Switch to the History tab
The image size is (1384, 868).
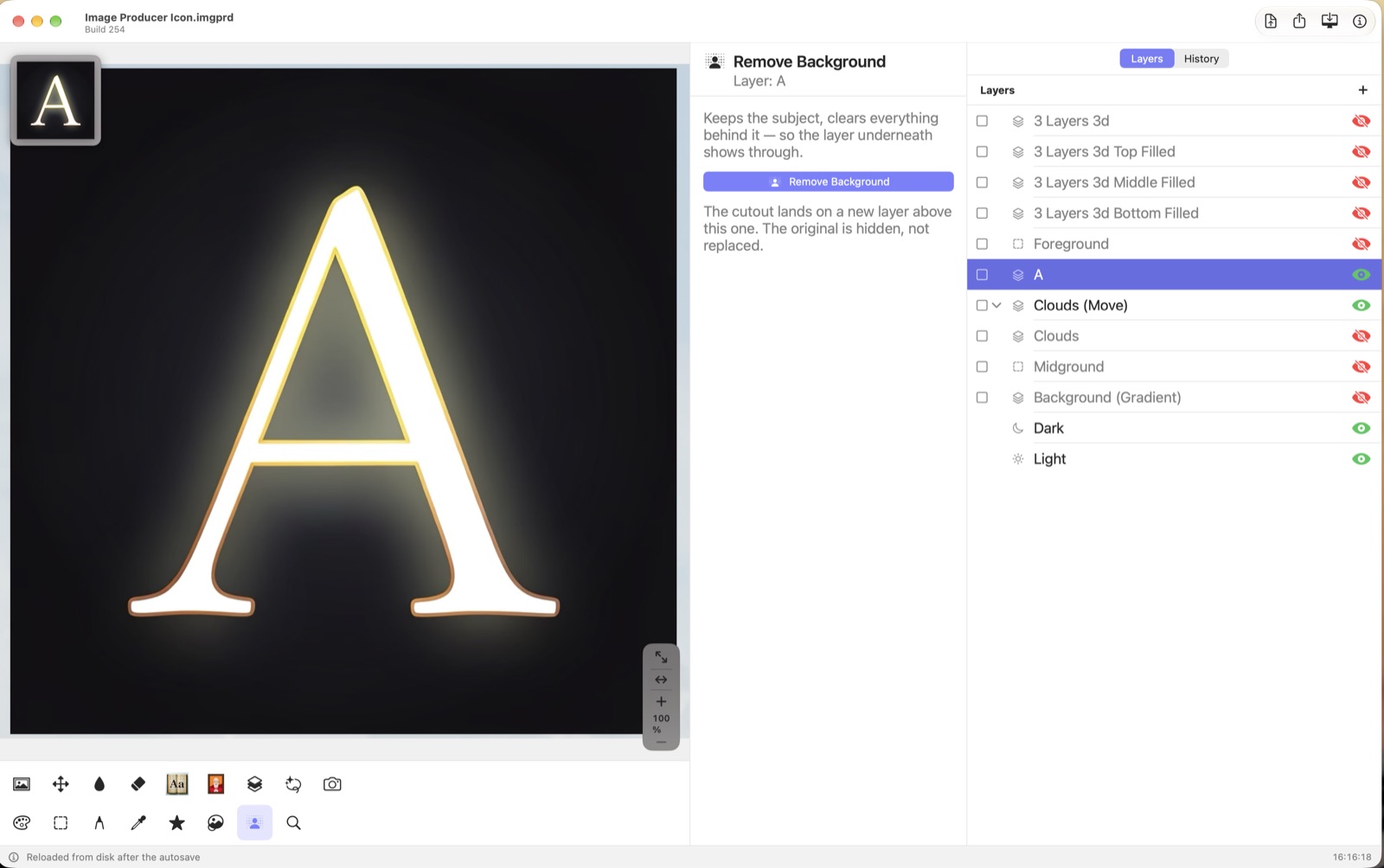[x=1201, y=59]
